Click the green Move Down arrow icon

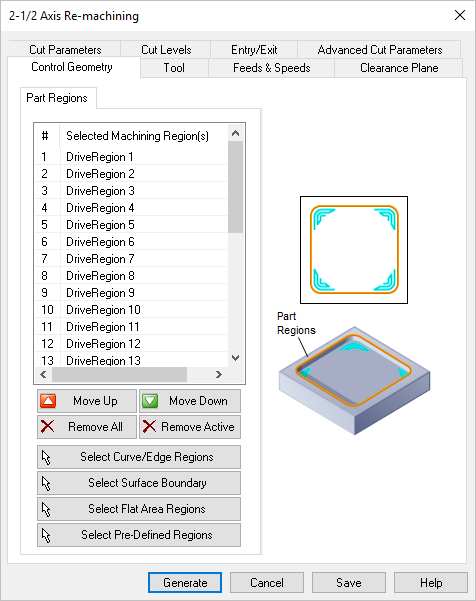(150, 401)
